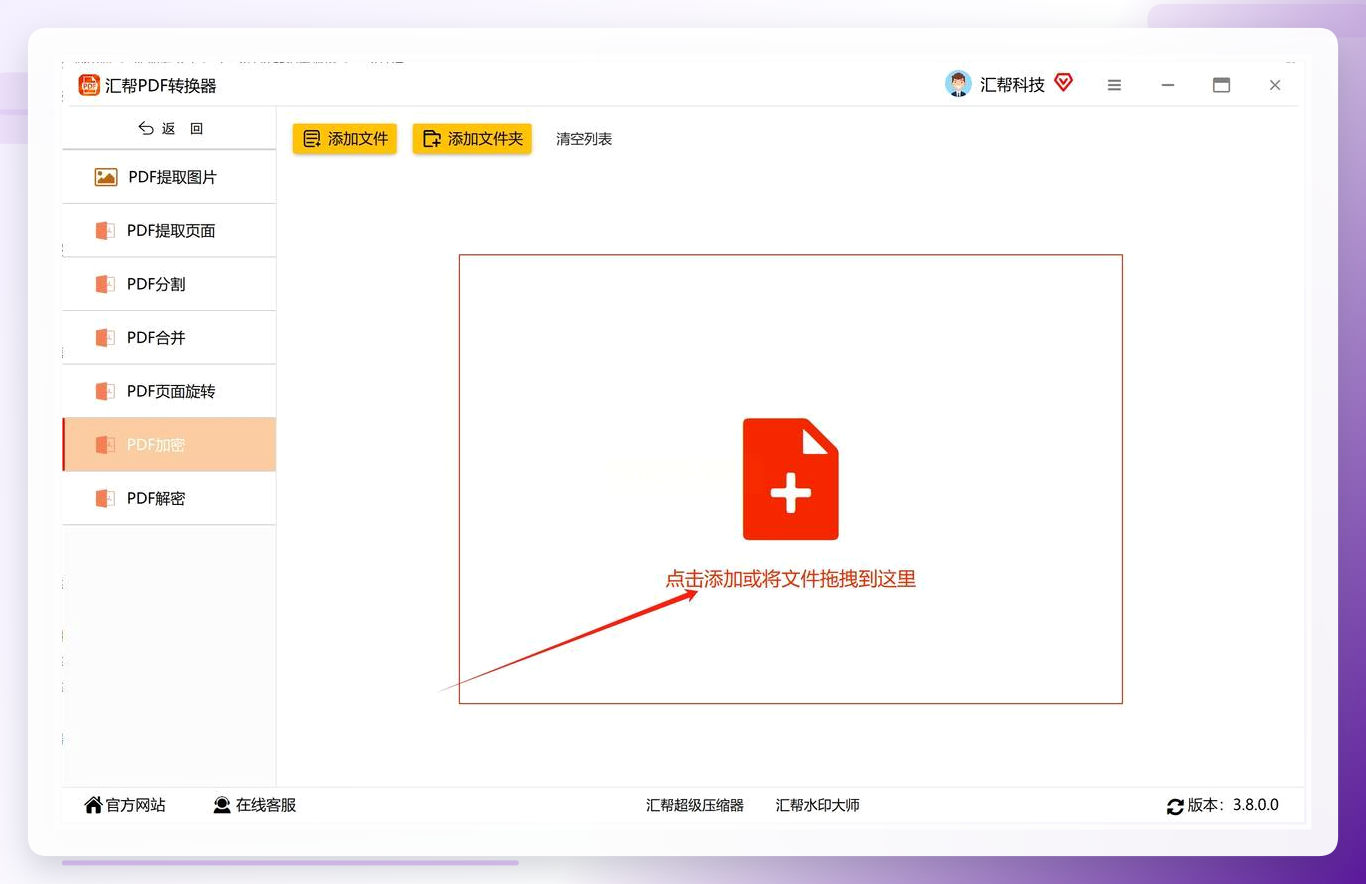The height and width of the screenshot is (884, 1366).
Task: Click the 版本：3.8.0.0 version text
Action: 1233,805
